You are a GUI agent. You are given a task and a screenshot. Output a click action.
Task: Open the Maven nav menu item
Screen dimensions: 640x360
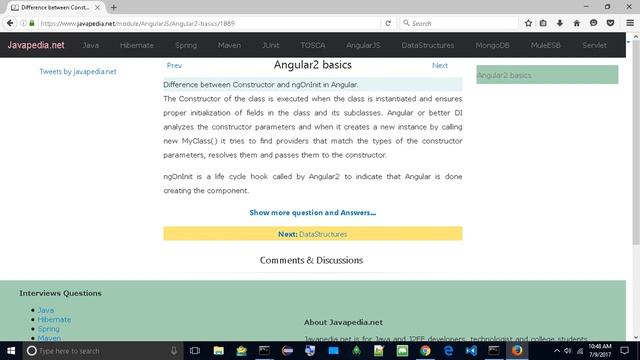tap(229, 45)
